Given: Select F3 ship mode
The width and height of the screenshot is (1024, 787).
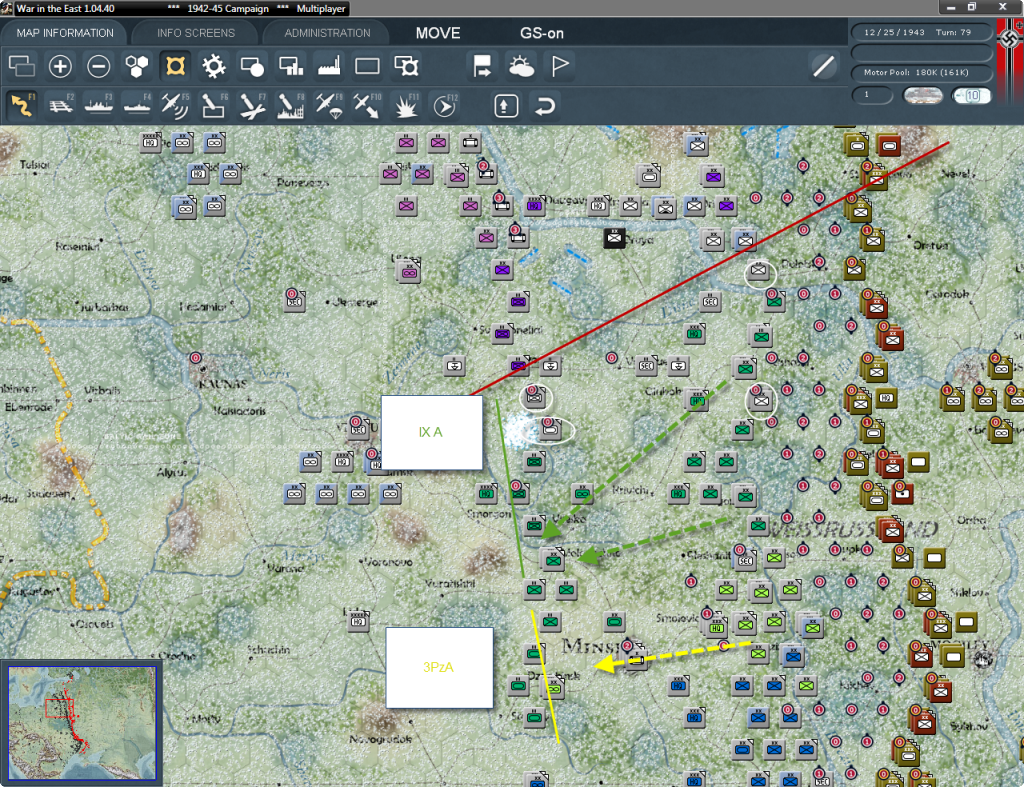Looking at the screenshot, I should pos(99,105).
